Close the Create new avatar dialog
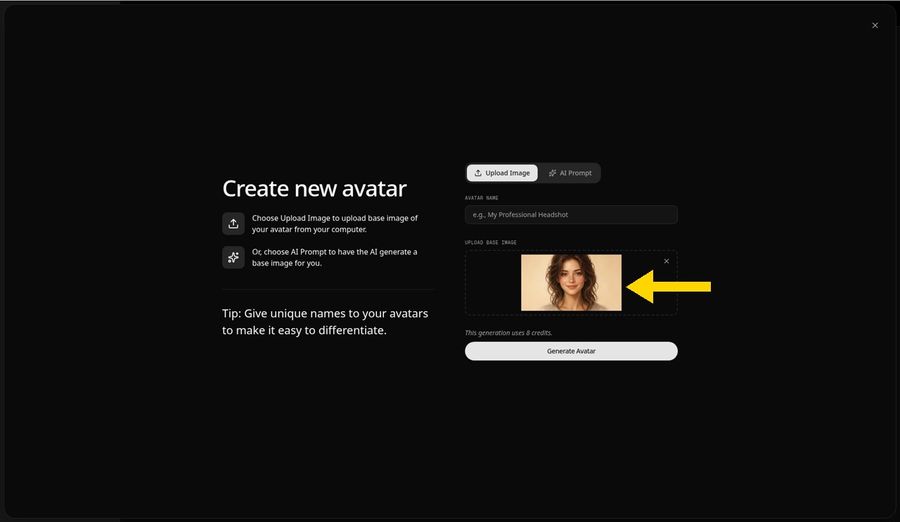The width and height of the screenshot is (900, 522). pos(875,25)
